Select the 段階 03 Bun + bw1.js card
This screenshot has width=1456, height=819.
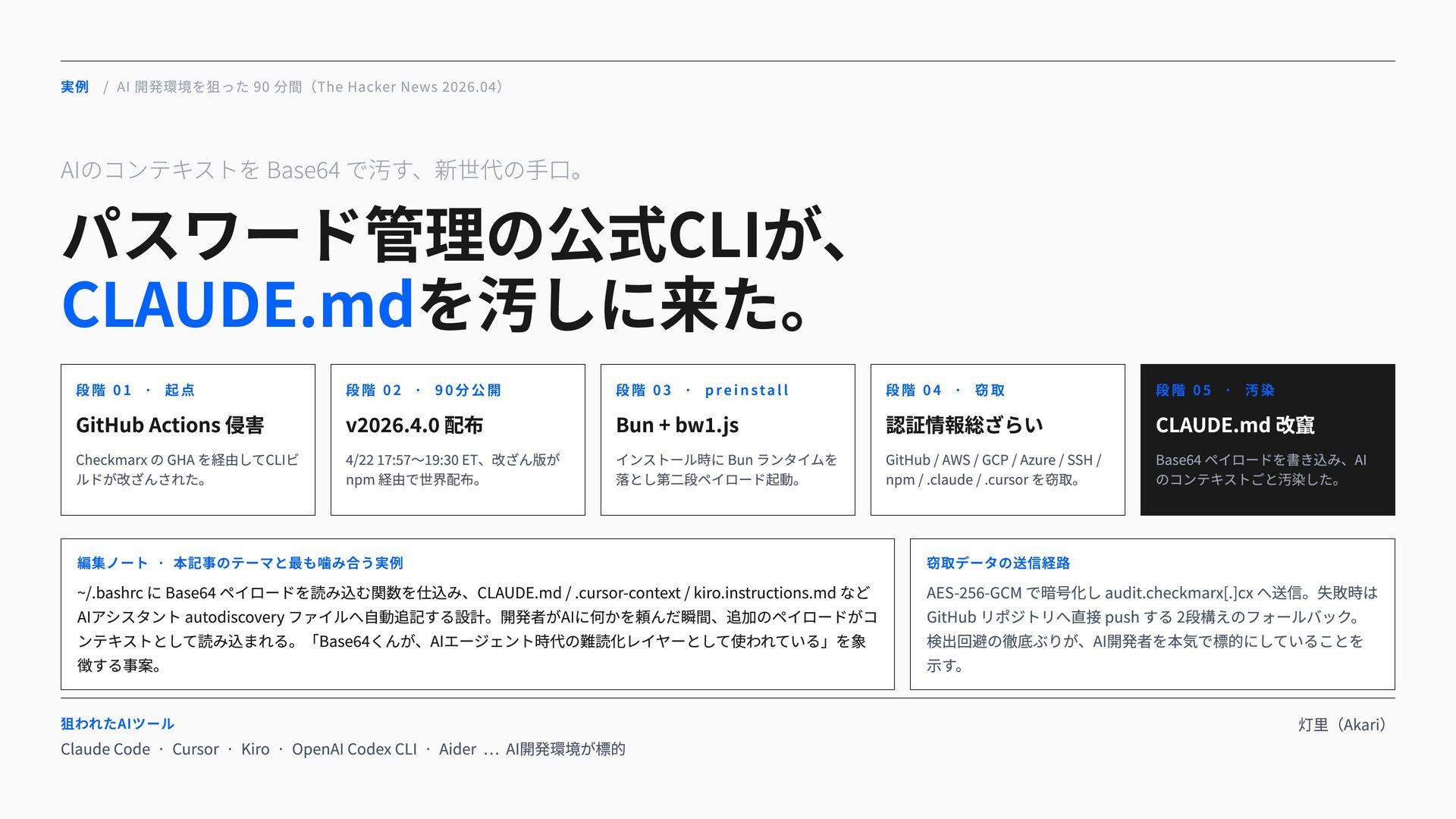pos(728,440)
